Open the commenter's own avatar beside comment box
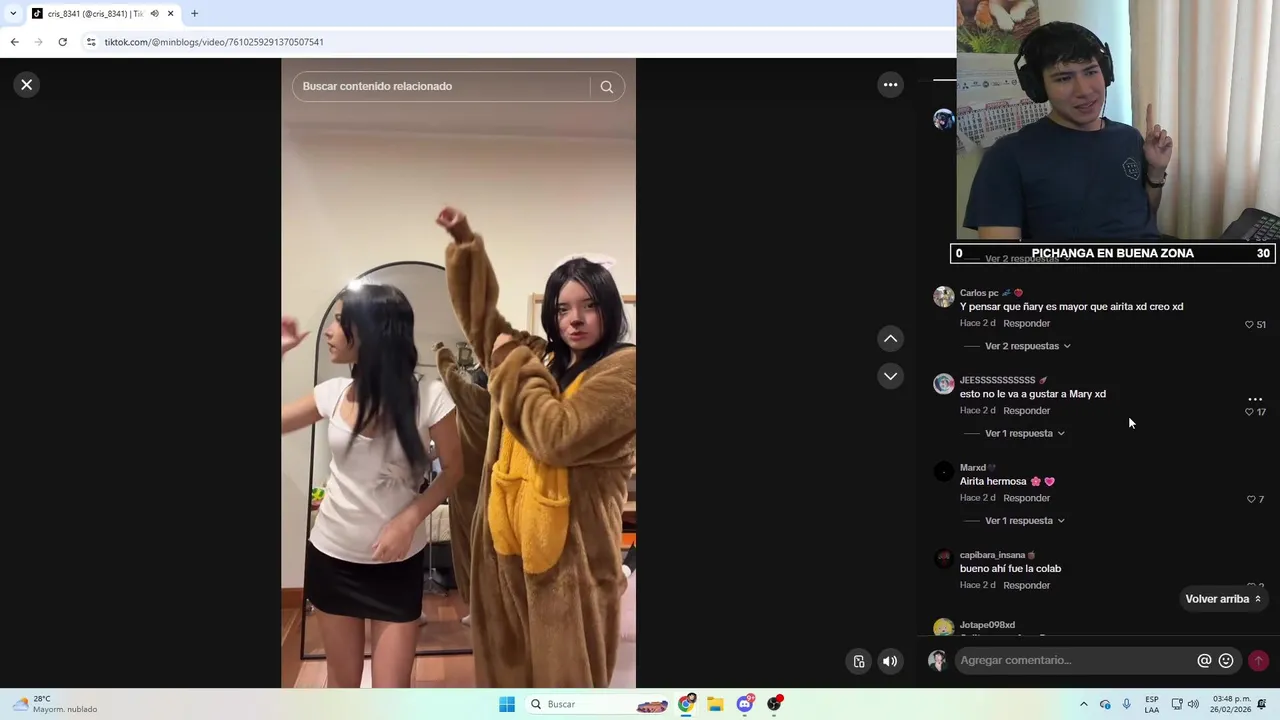1280x720 pixels. 937,660
